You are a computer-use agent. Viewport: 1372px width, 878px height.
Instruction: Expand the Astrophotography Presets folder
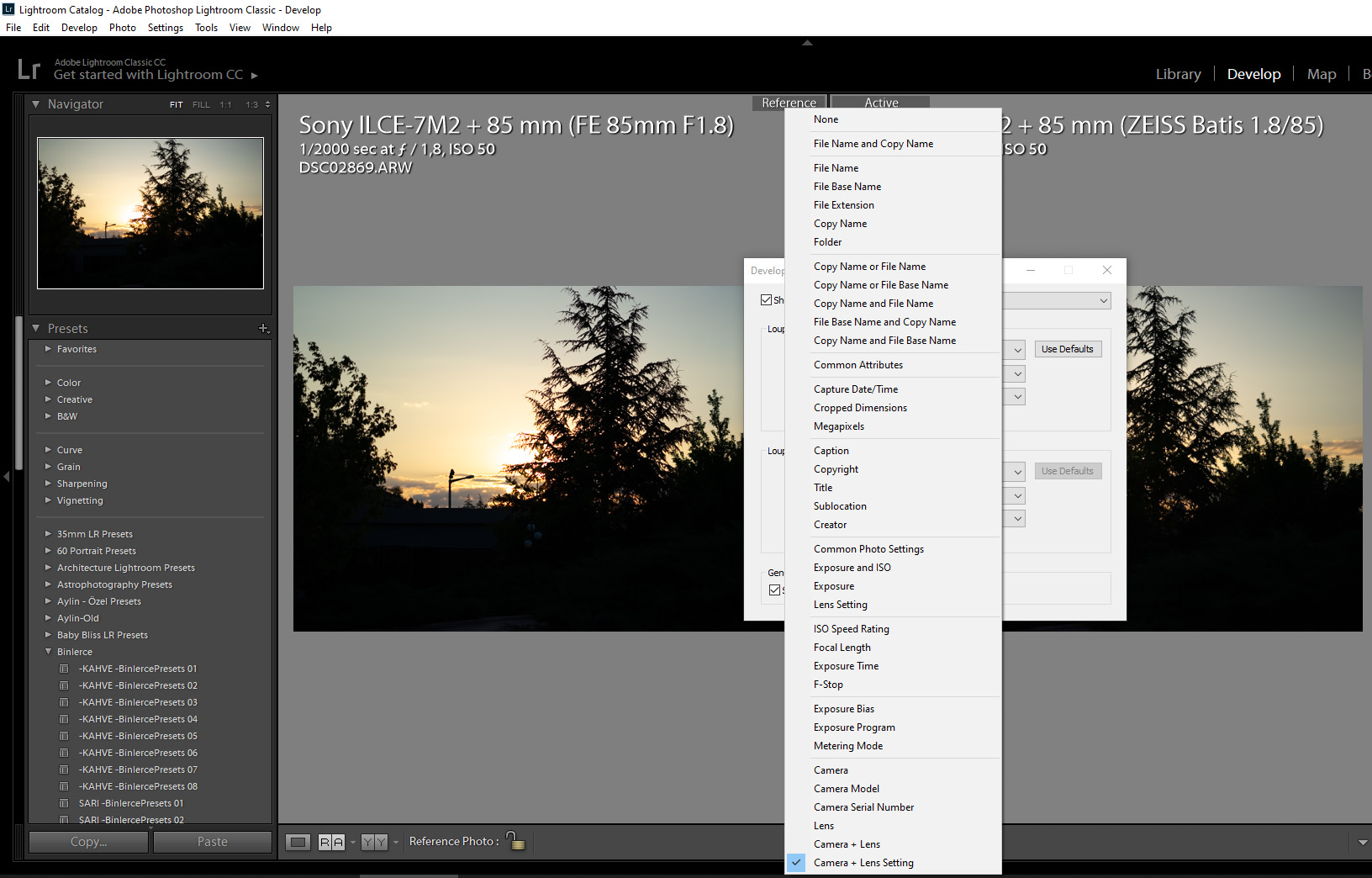[x=48, y=584]
